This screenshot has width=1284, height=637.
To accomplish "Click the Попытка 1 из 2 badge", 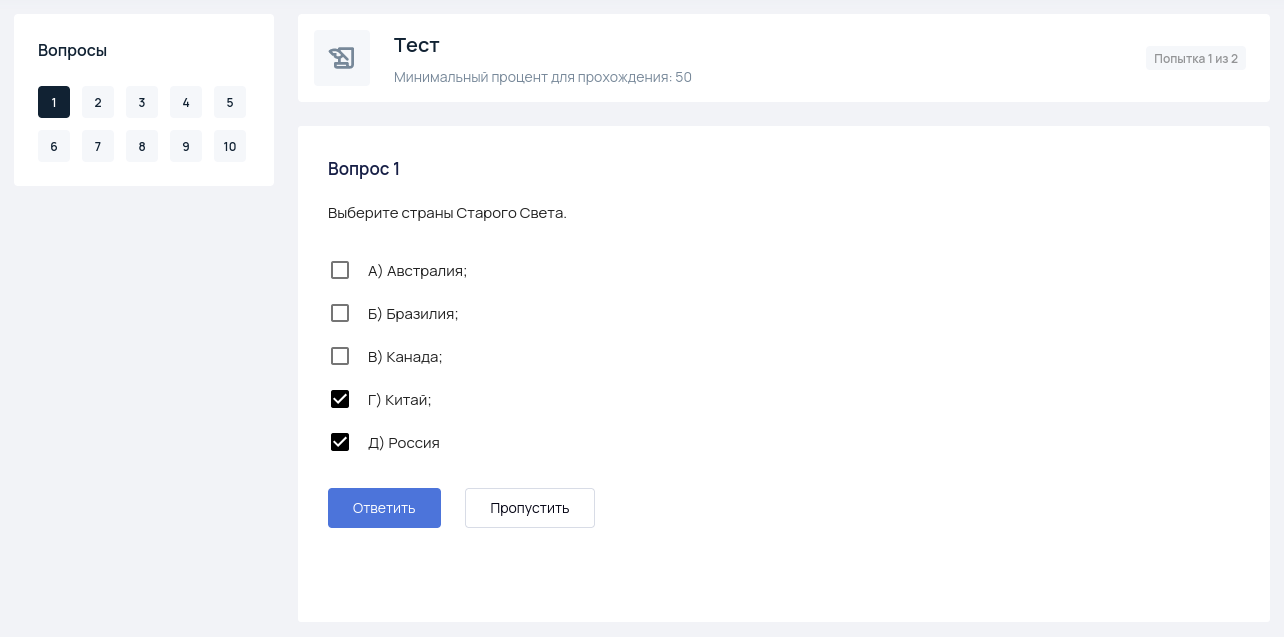I will tap(1195, 58).
